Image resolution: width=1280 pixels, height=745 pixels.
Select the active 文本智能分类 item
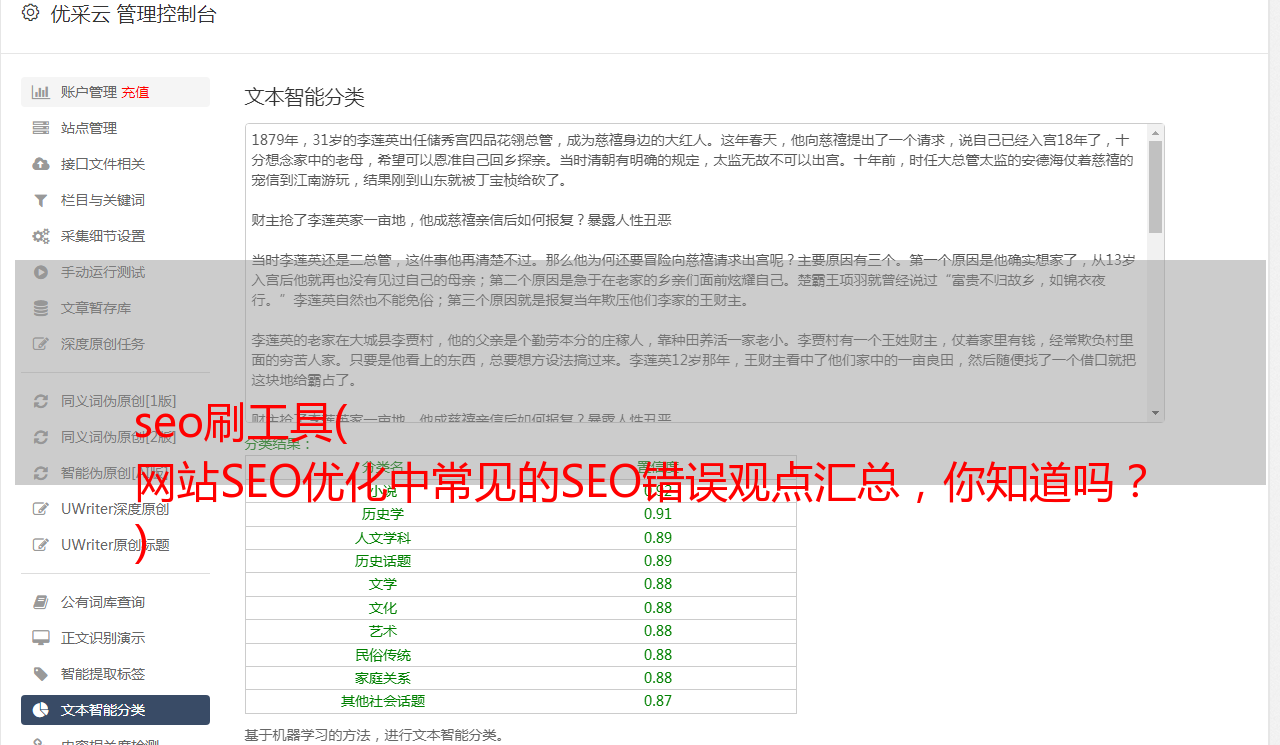pos(115,710)
